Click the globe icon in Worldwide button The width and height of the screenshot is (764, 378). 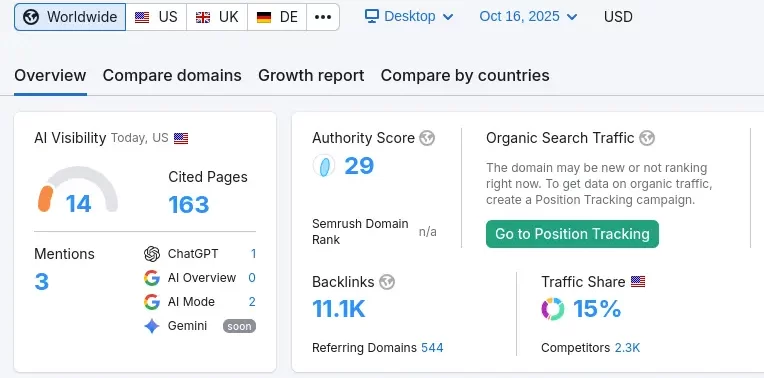[x=31, y=17]
